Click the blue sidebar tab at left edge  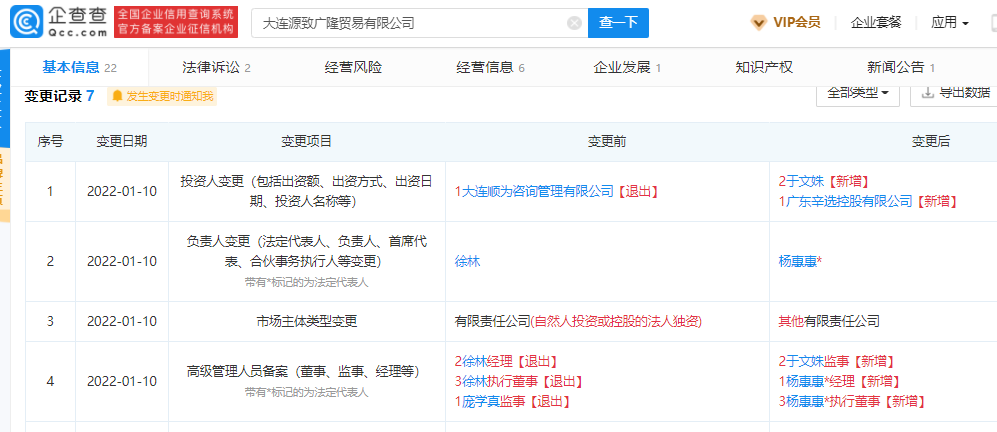4,98
